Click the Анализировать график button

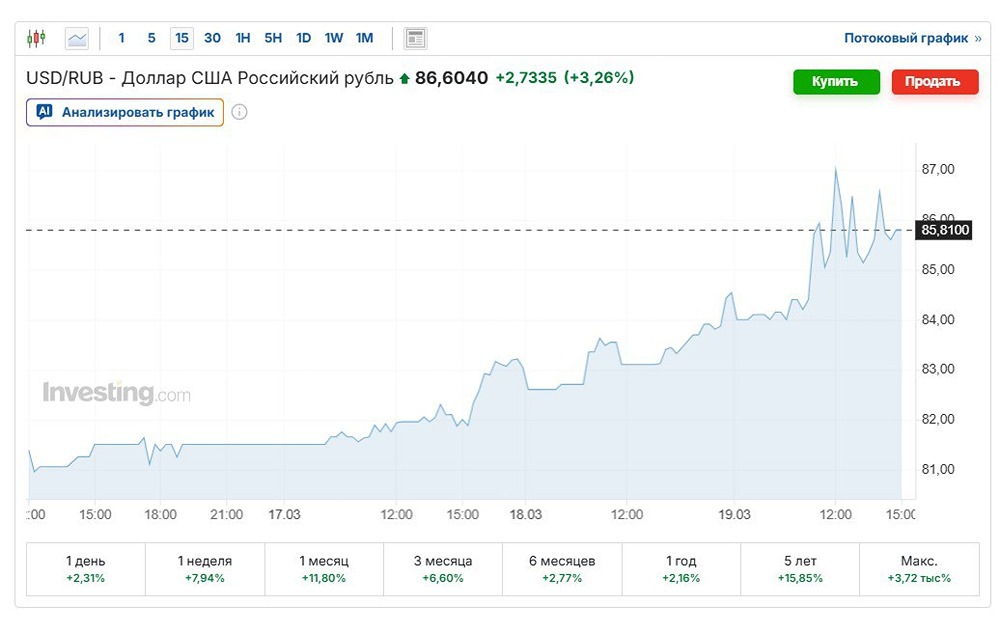pyautogui.click(x=125, y=112)
